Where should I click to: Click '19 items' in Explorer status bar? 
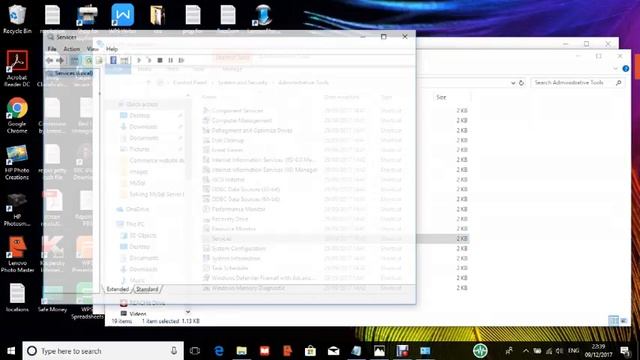pyautogui.click(x=122, y=321)
